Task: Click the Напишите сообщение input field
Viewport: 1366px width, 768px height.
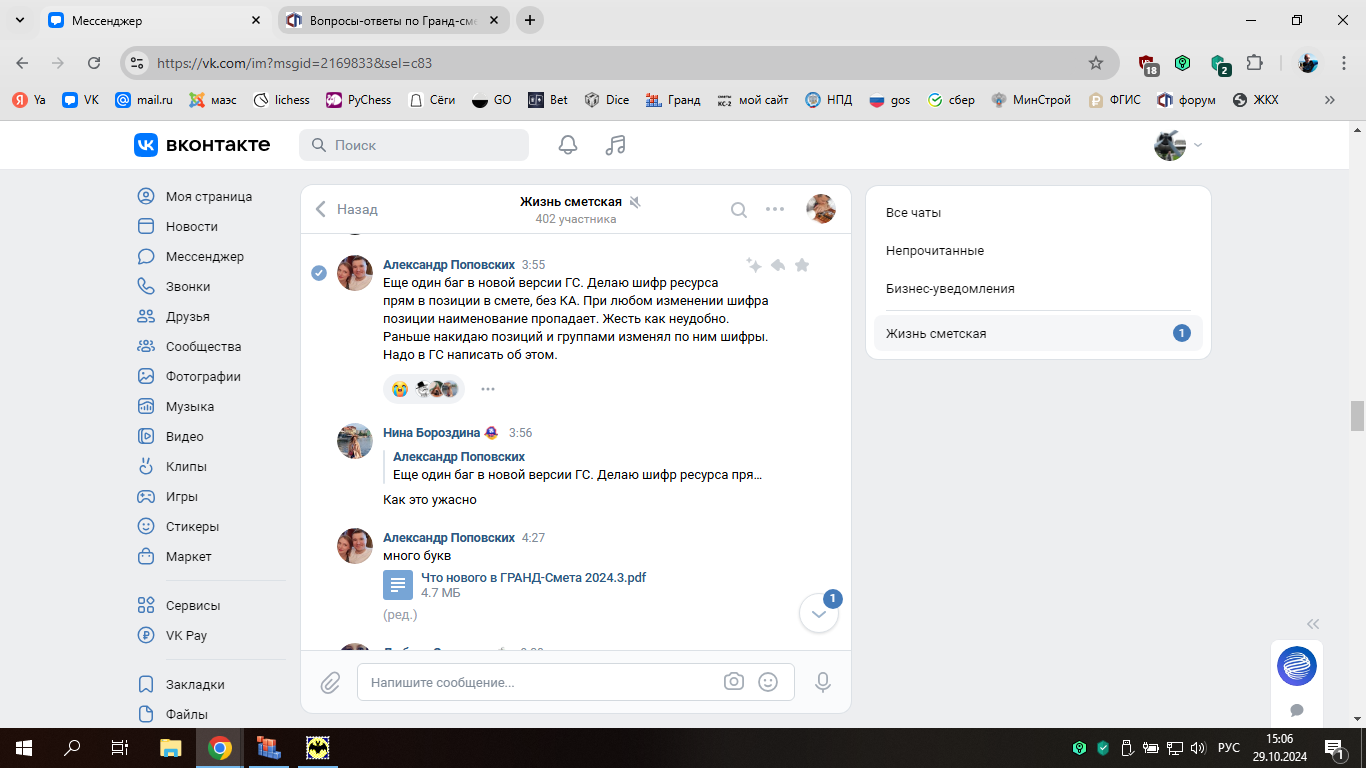Action: click(576, 682)
